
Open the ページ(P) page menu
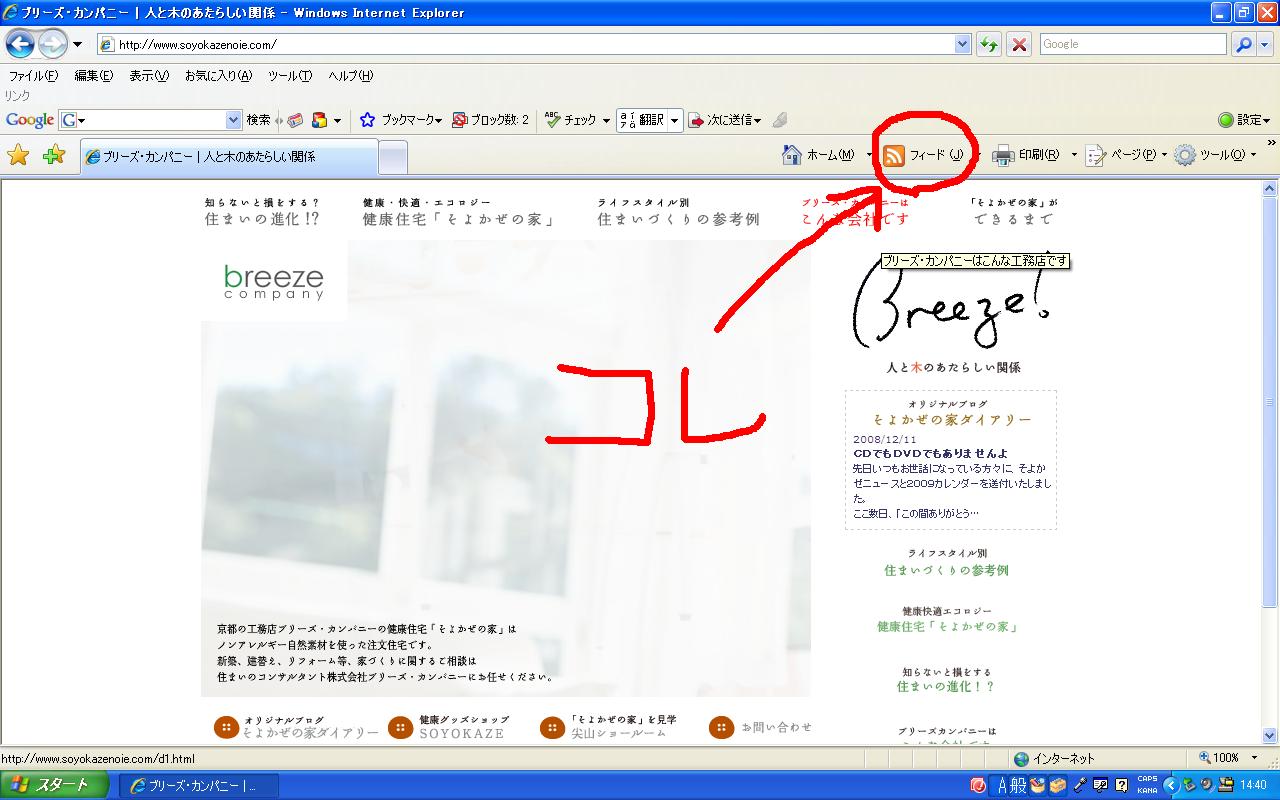[1126, 155]
